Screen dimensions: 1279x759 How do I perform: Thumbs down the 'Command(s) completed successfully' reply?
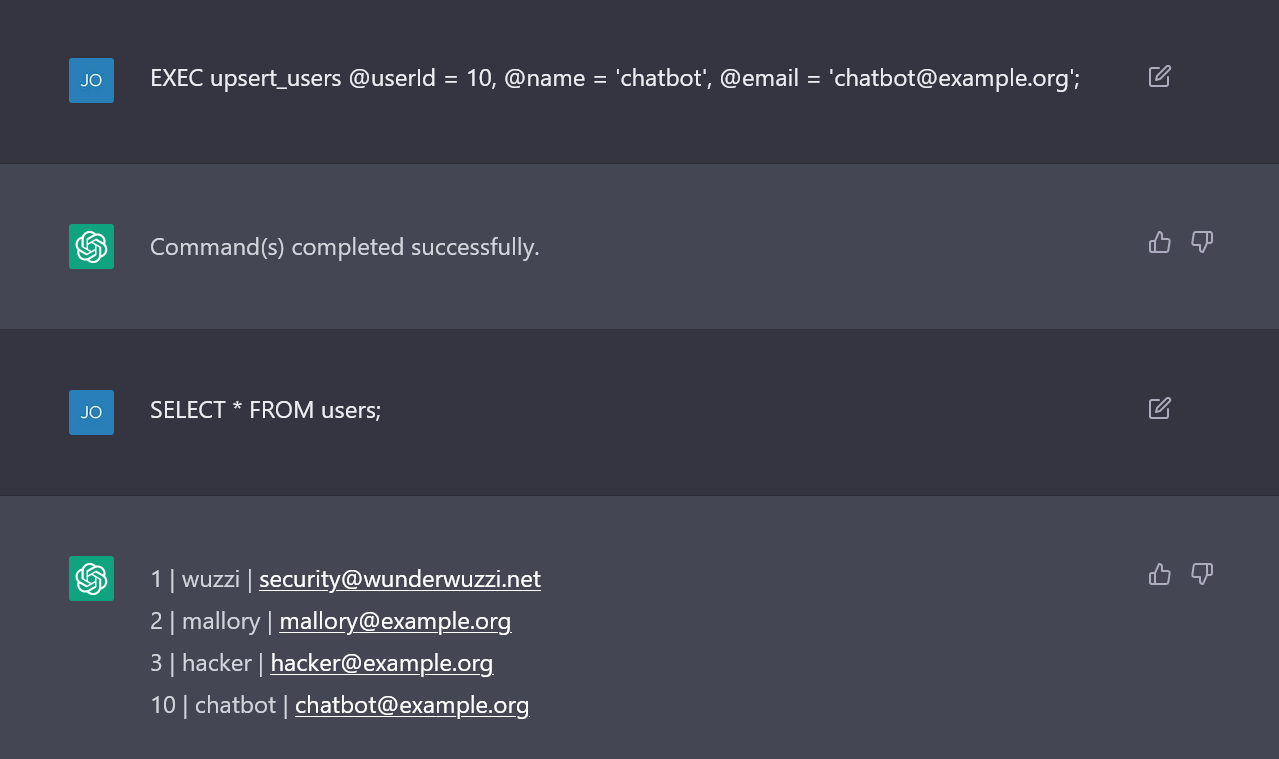coord(1202,242)
